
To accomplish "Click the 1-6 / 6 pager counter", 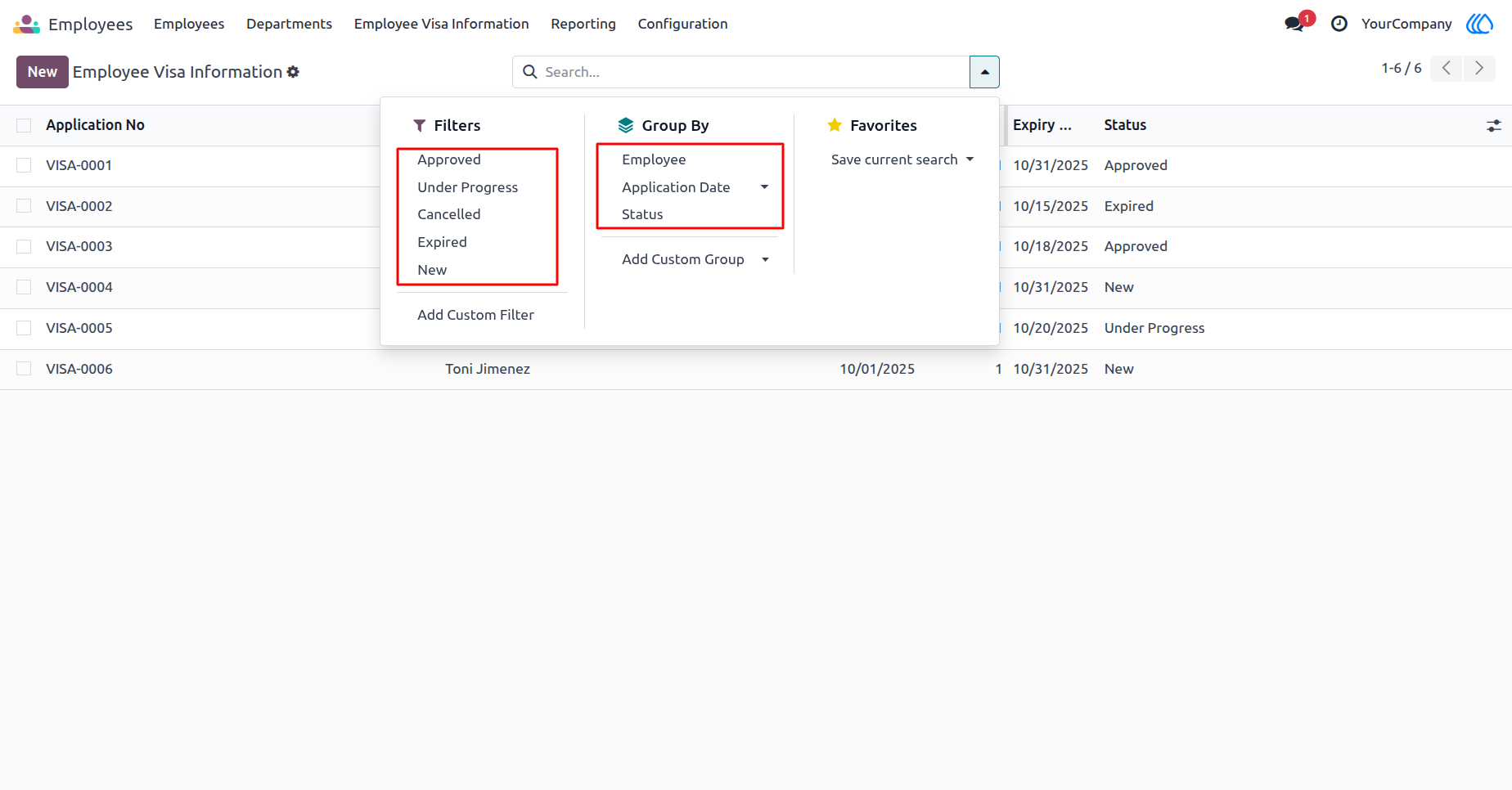I will click(x=1402, y=68).
